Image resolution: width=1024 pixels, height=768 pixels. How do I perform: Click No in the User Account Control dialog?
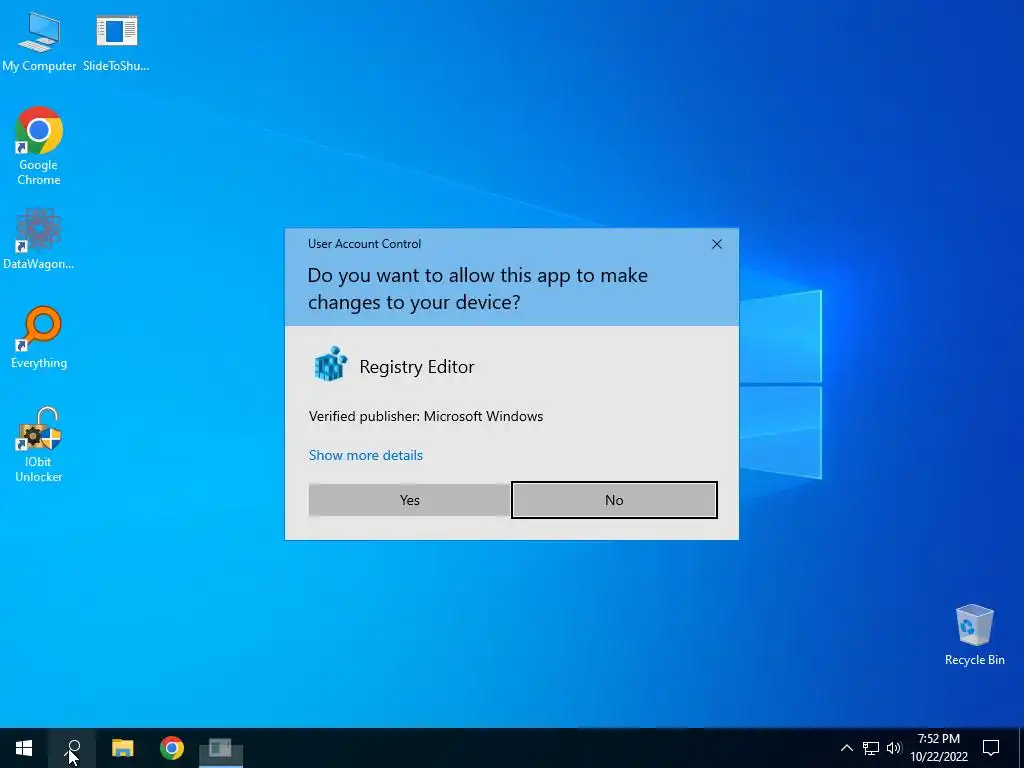pos(614,500)
